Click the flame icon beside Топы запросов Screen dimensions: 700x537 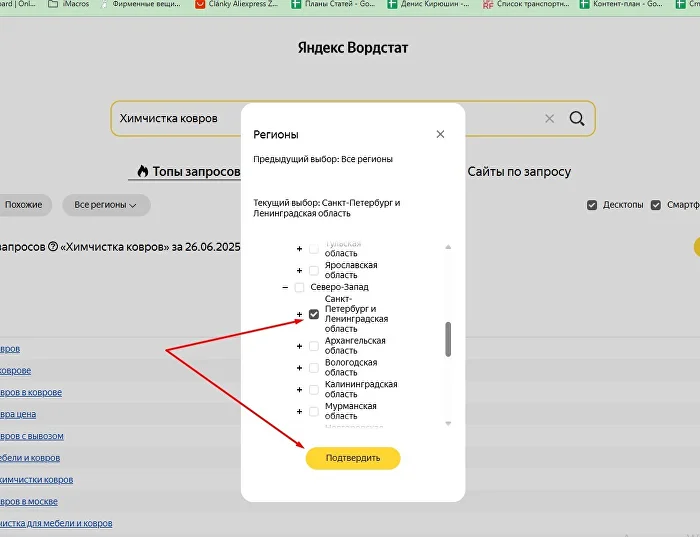[x=142, y=171]
